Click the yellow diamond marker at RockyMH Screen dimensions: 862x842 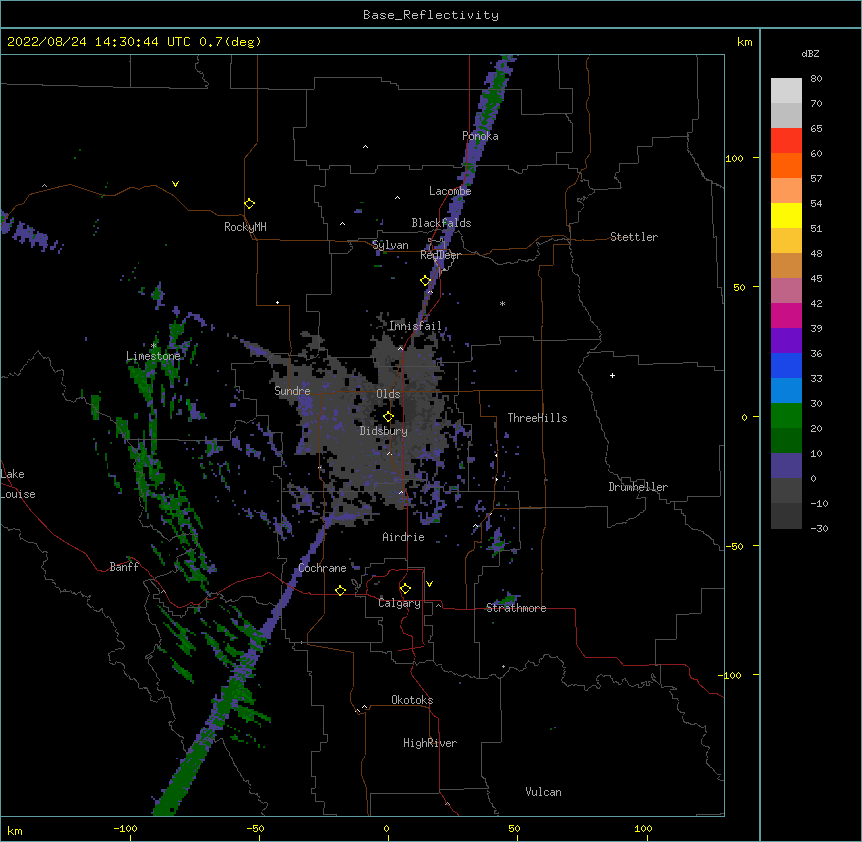pyautogui.click(x=250, y=204)
